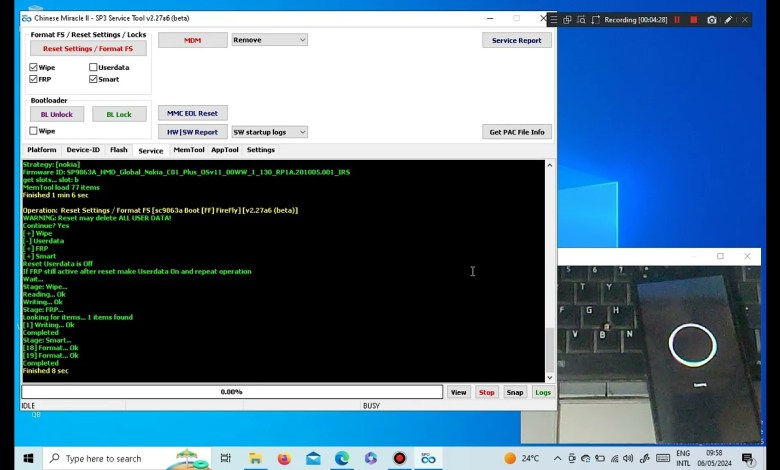
Task: Open the Remove dropdown next to MDM
Action: (269, 40)
